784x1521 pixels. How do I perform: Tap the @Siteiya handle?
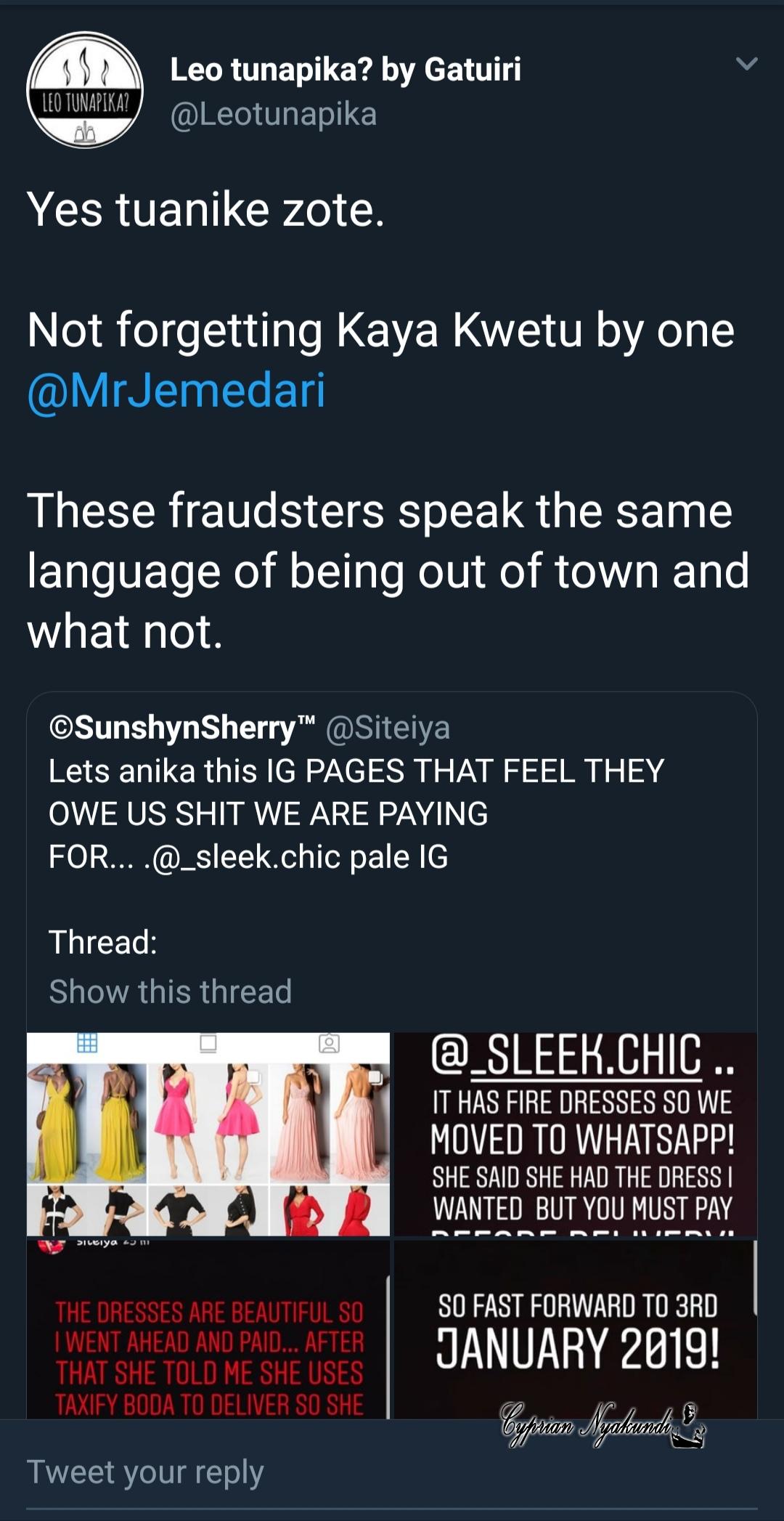click(388, 728)
